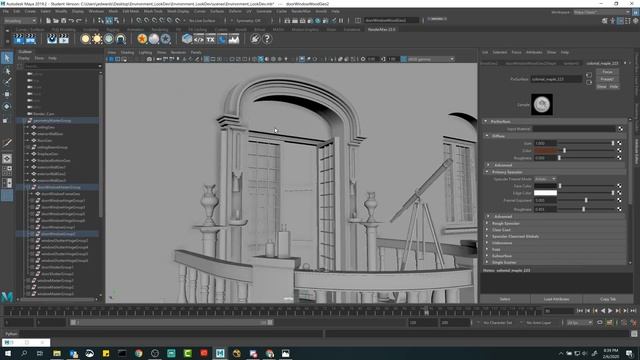Click the Open Scene folder icon
The width and height of the screenshot is (640, 360).
click(56, 20)
